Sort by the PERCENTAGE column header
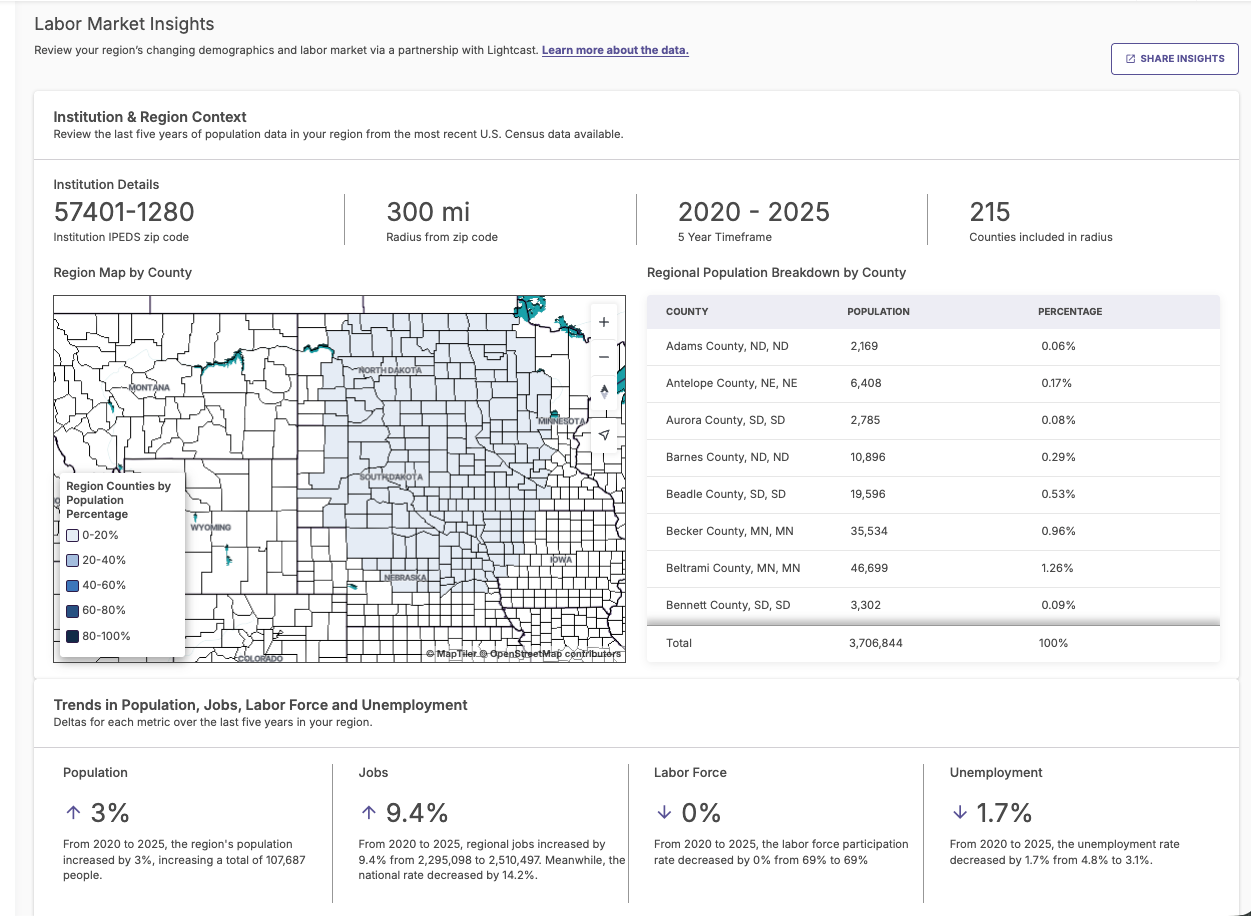The width and height of the screenshot is (1251, 916). coord(1070,312)
